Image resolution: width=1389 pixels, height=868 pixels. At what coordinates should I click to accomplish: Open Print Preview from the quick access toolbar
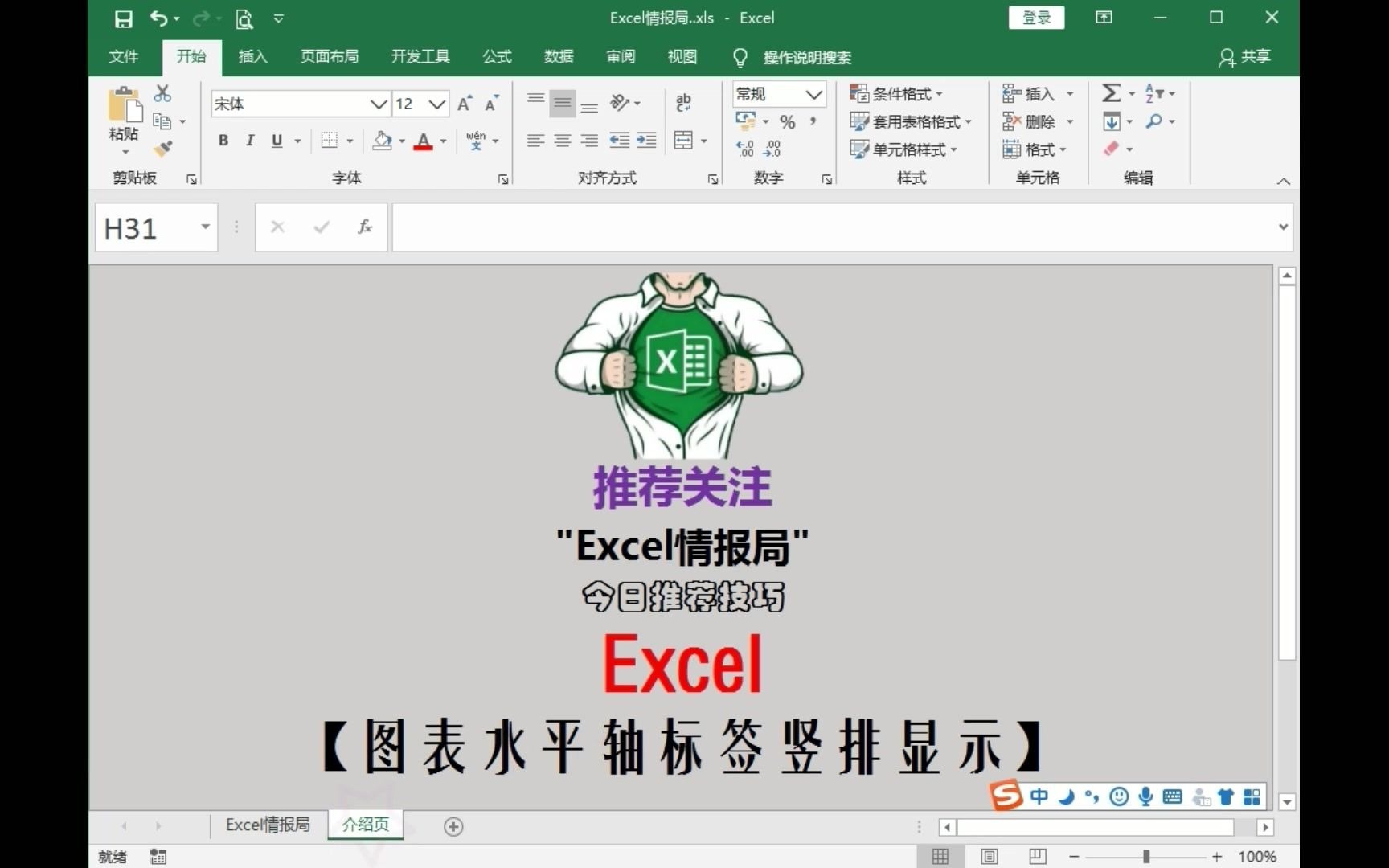click(244, 18)
